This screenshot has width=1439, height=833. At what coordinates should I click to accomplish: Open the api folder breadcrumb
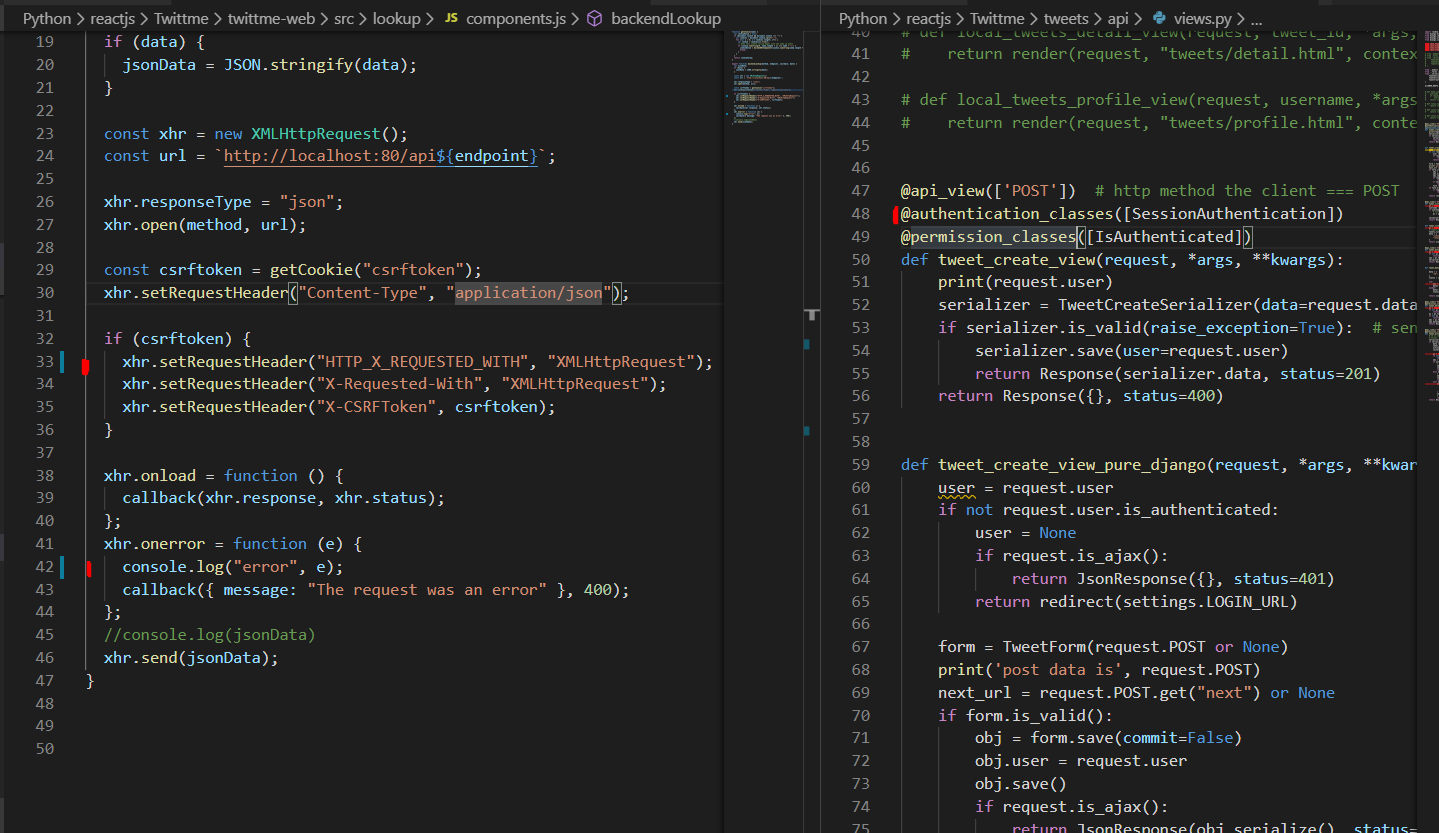[1119, 18]
